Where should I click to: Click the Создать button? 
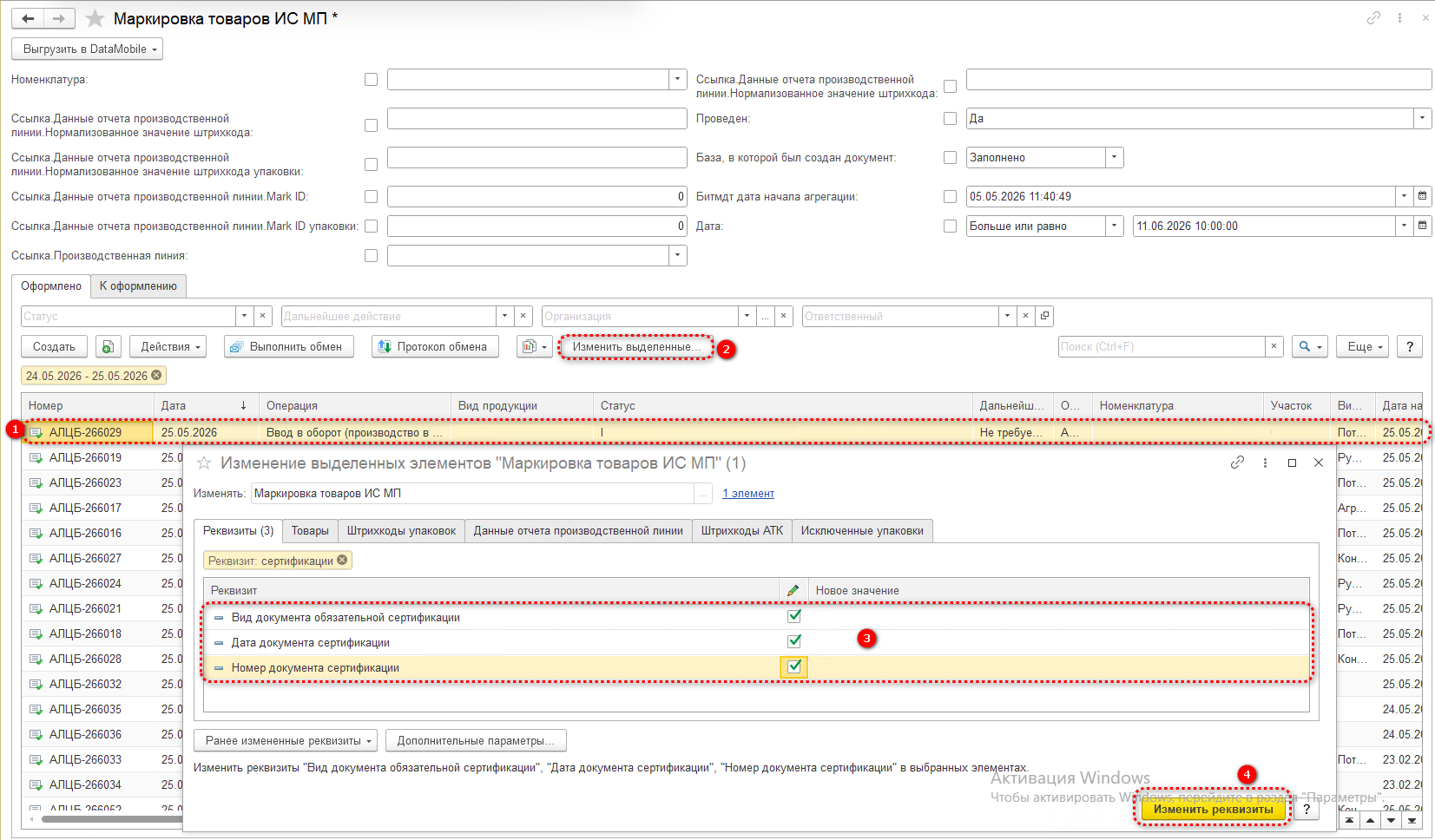(x=54, y=346)
